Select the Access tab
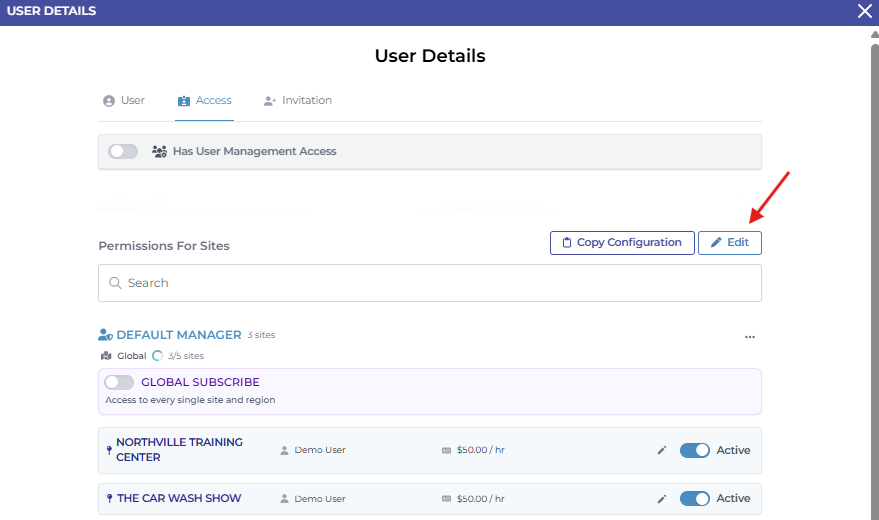This screenshot has height=520, width=879. pyautogui.click(x=204, y=101)
